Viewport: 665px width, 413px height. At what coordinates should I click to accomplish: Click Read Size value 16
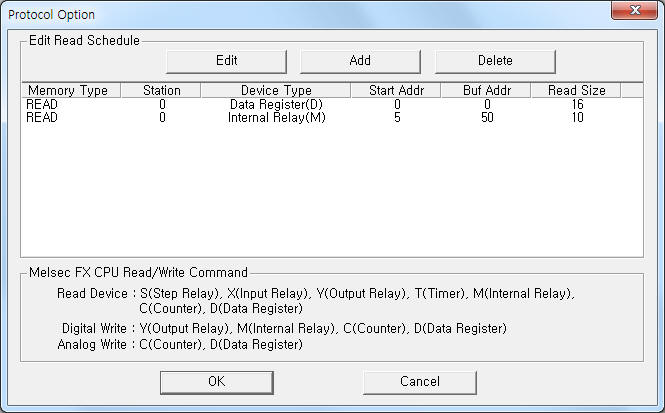(576, 104)
